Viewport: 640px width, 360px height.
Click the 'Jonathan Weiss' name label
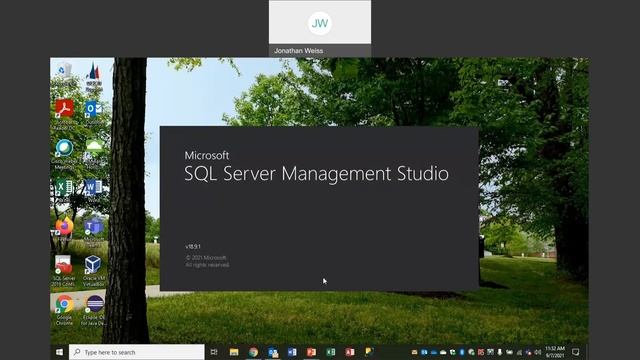[x=299, y=51]
